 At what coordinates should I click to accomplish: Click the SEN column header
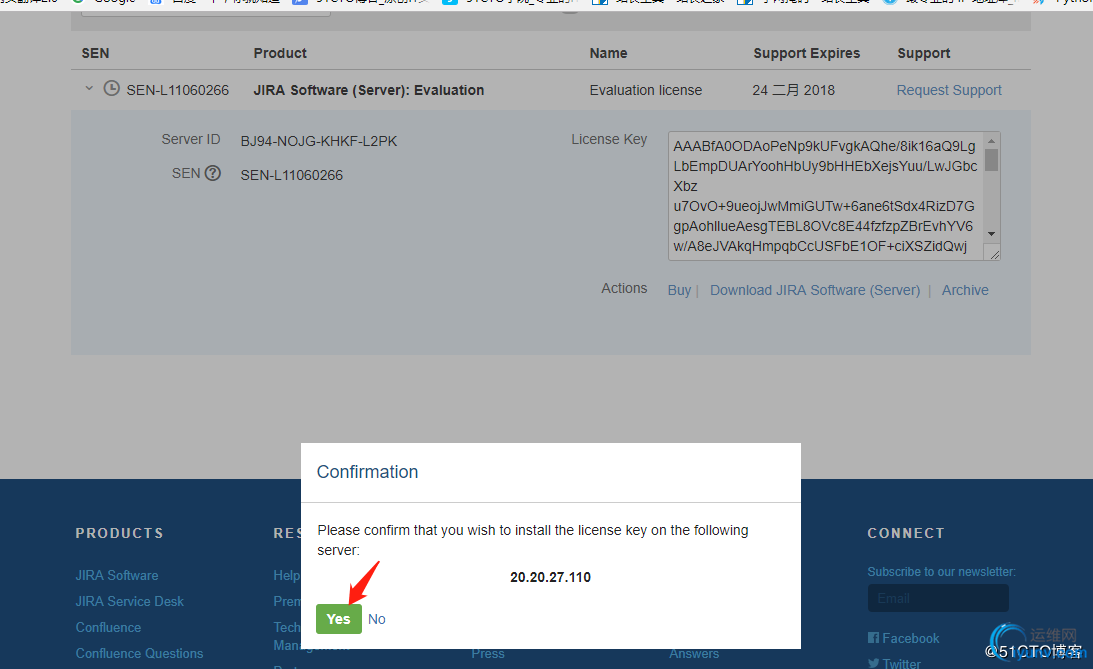95,53
